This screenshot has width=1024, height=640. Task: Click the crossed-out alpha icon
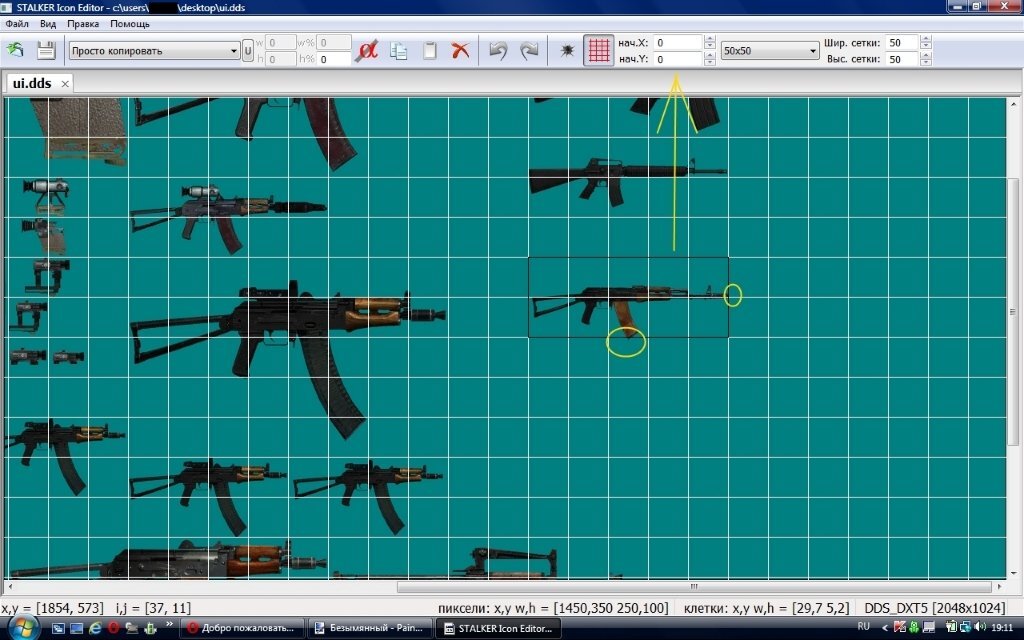point(367,50)
